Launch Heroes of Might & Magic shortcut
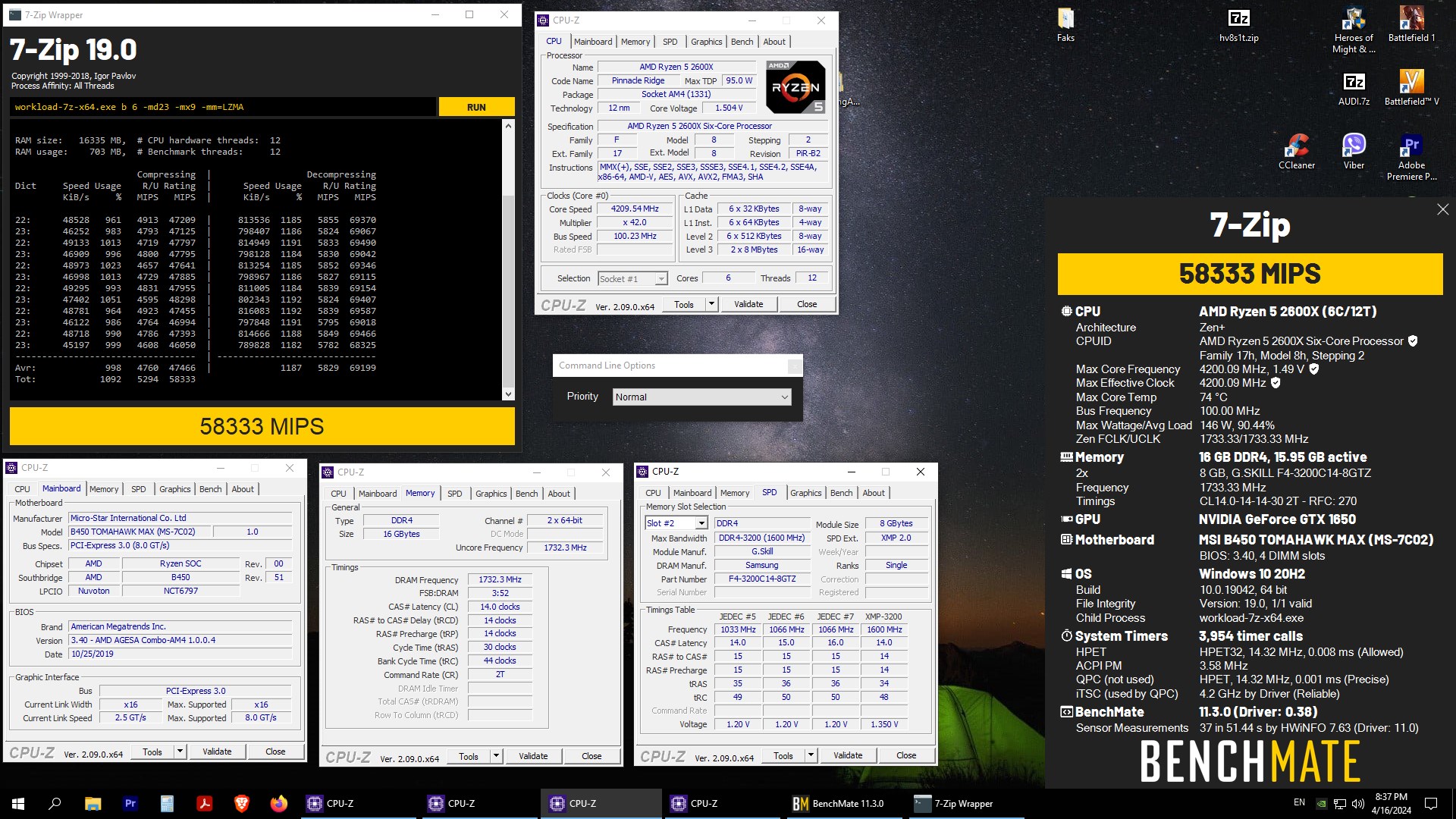The height and width of the screenshot is (819, 1456). [1354, 30]
